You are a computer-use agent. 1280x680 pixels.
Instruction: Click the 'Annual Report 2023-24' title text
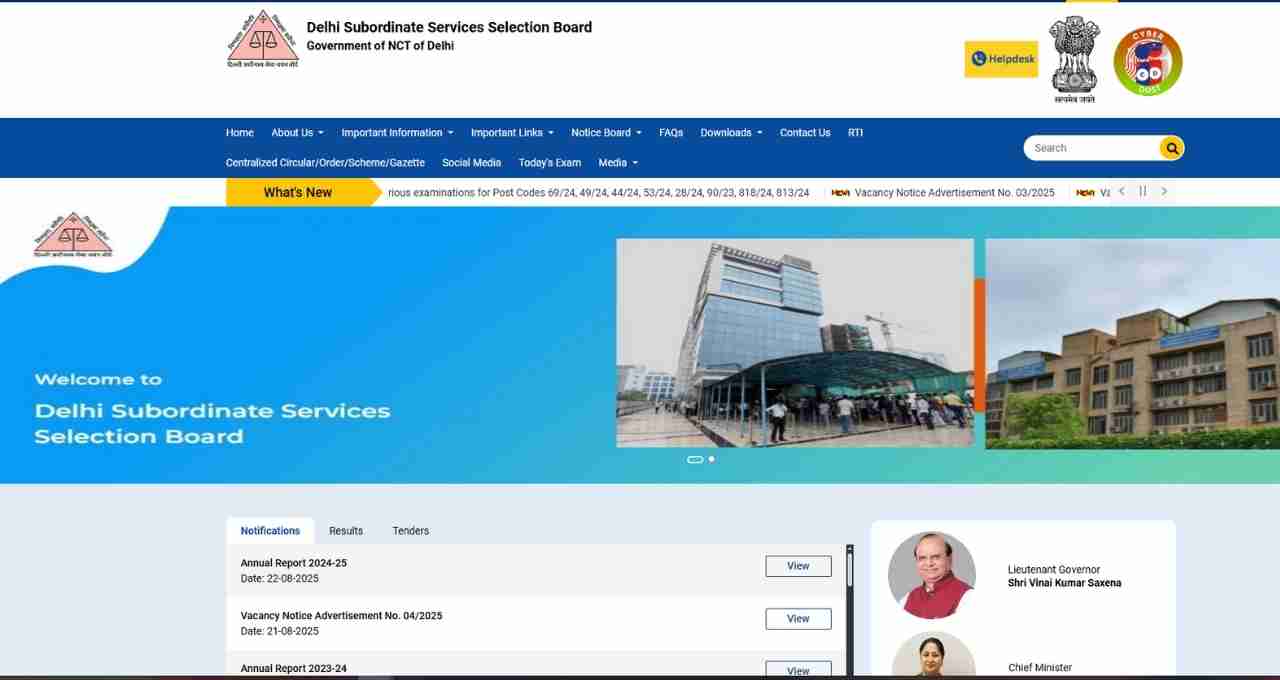[294, 668]
